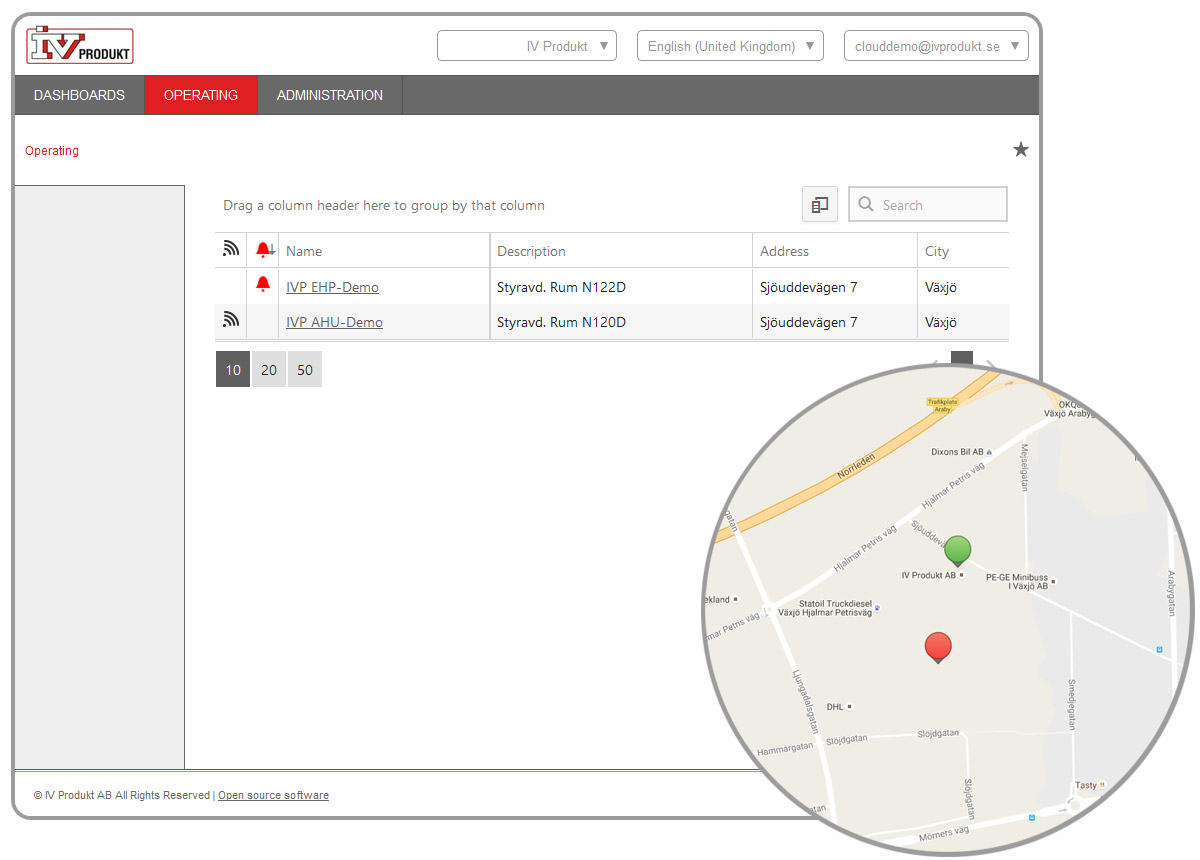Click the search magnifier icon
The image size is (1200, 860).
866,204
